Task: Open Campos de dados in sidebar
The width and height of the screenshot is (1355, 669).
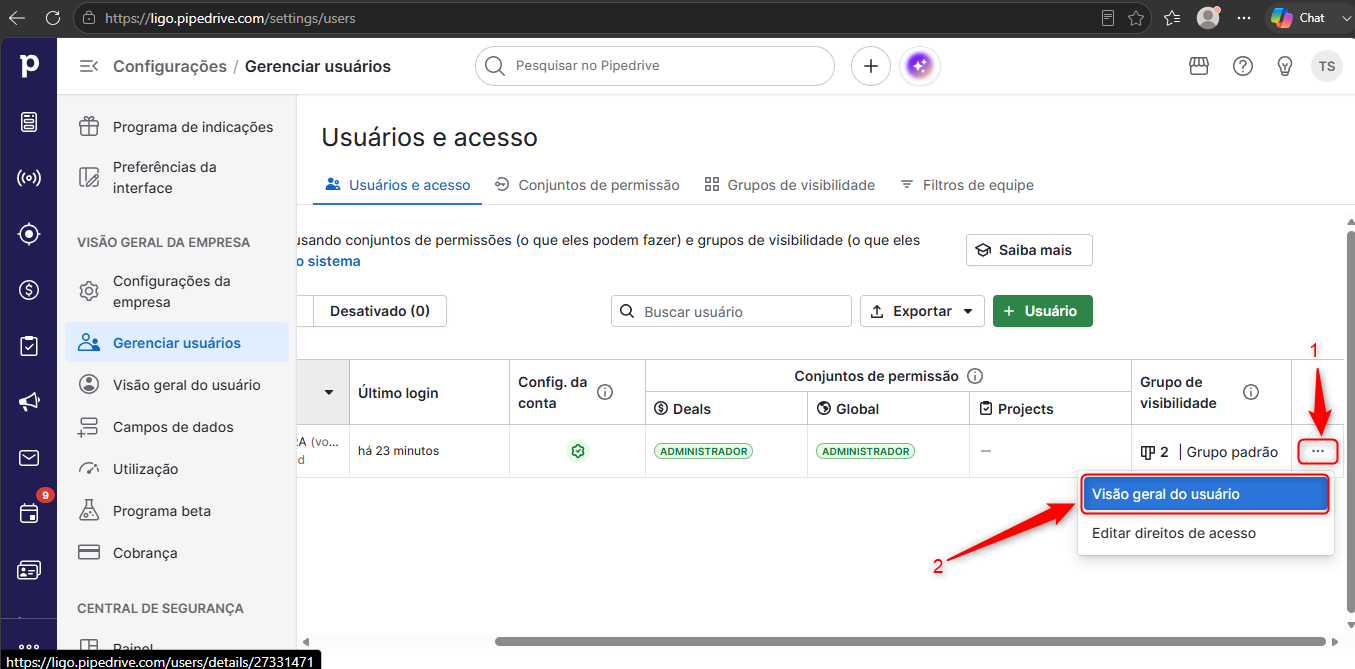Action: pyautogui.click(x=176, y=427)
